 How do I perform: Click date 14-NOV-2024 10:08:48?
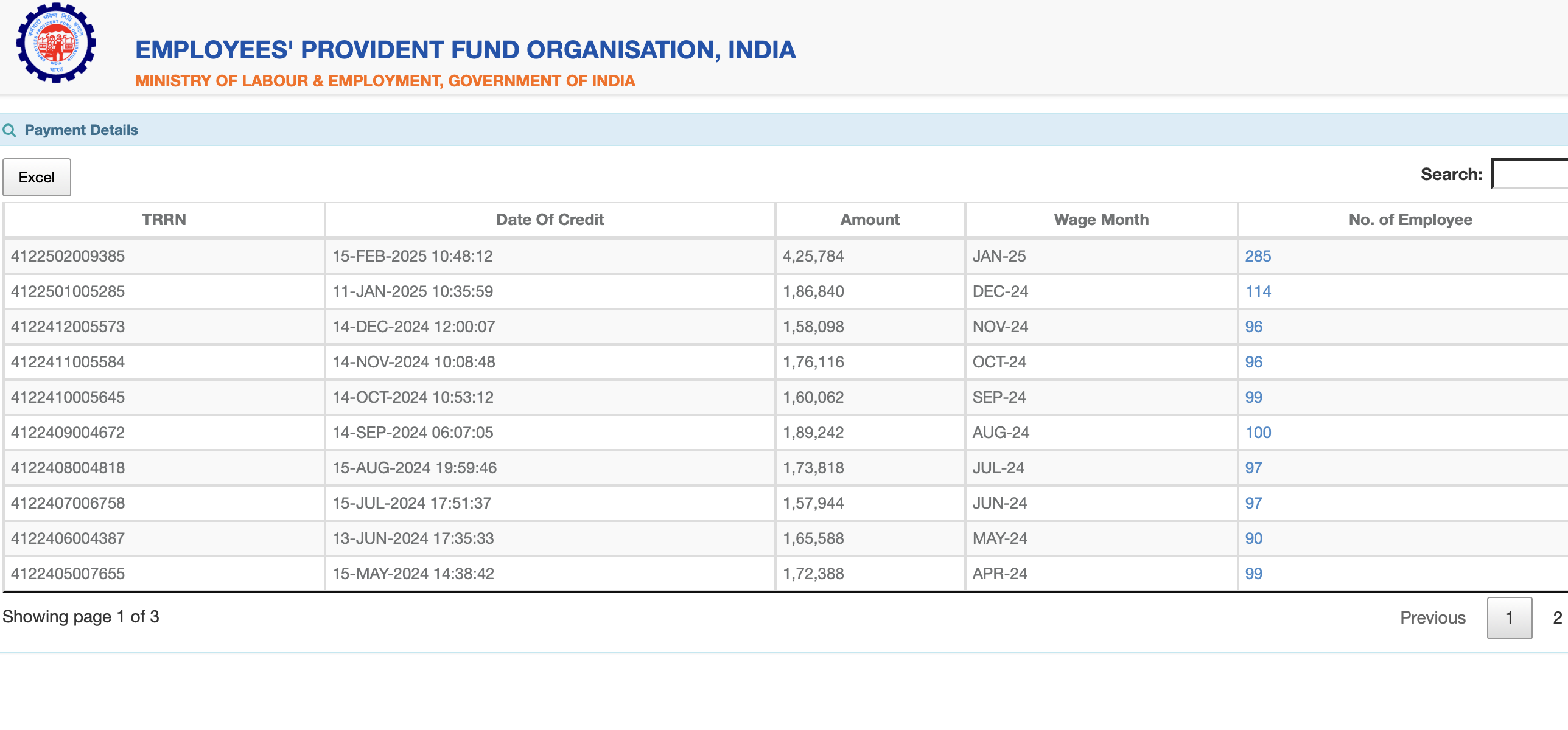tap(413, 362)
